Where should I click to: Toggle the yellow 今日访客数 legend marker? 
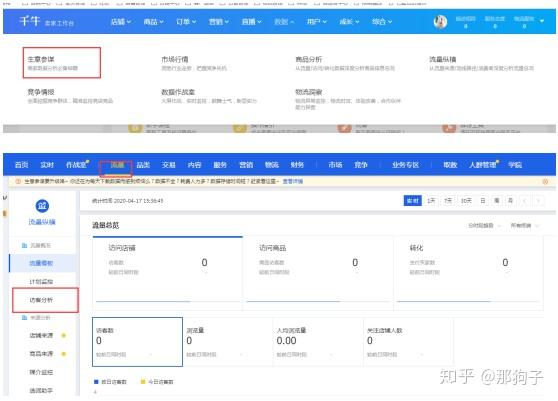click(x=143, y=382)
